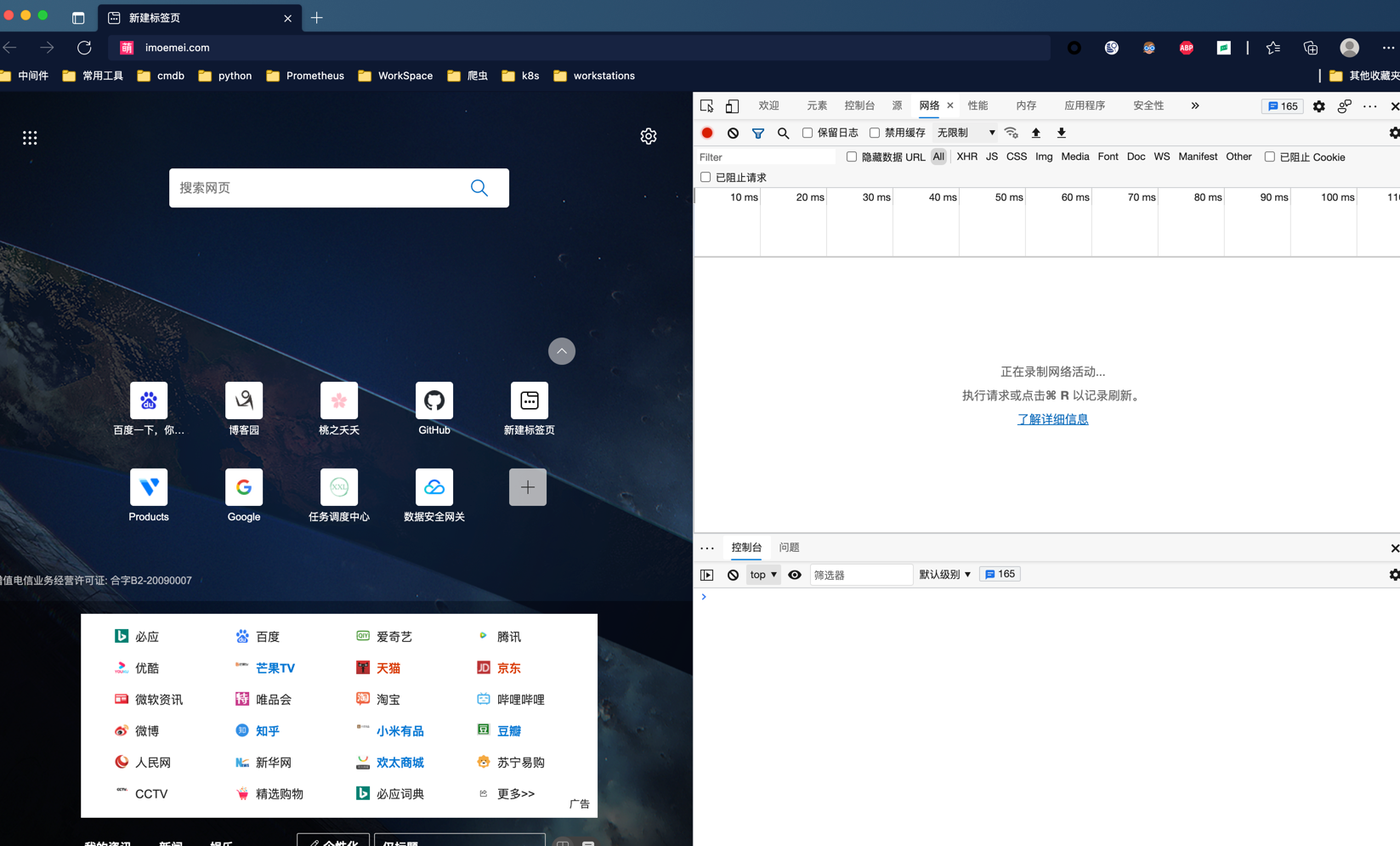Enable 保留日志 checkbox

[x=808, y=133]
